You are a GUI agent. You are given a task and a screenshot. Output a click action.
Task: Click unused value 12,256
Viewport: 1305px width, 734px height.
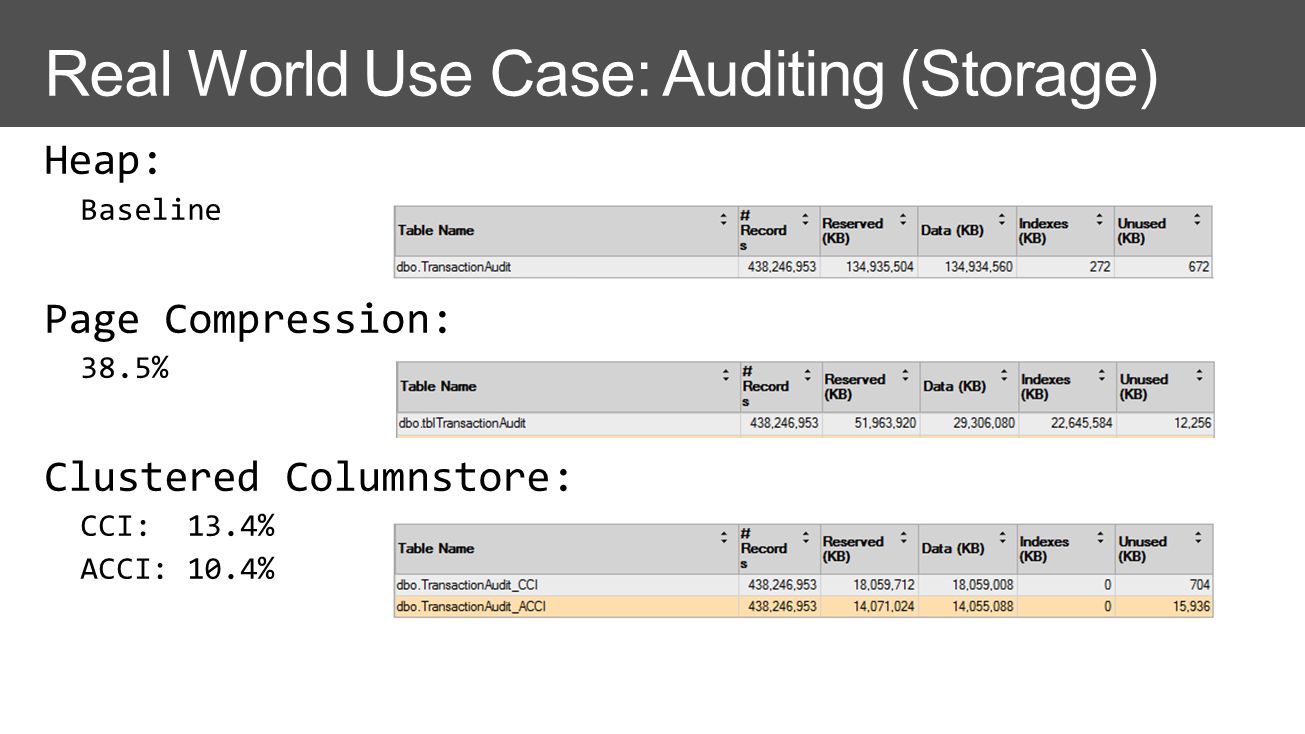click(x=1193, y=423)
